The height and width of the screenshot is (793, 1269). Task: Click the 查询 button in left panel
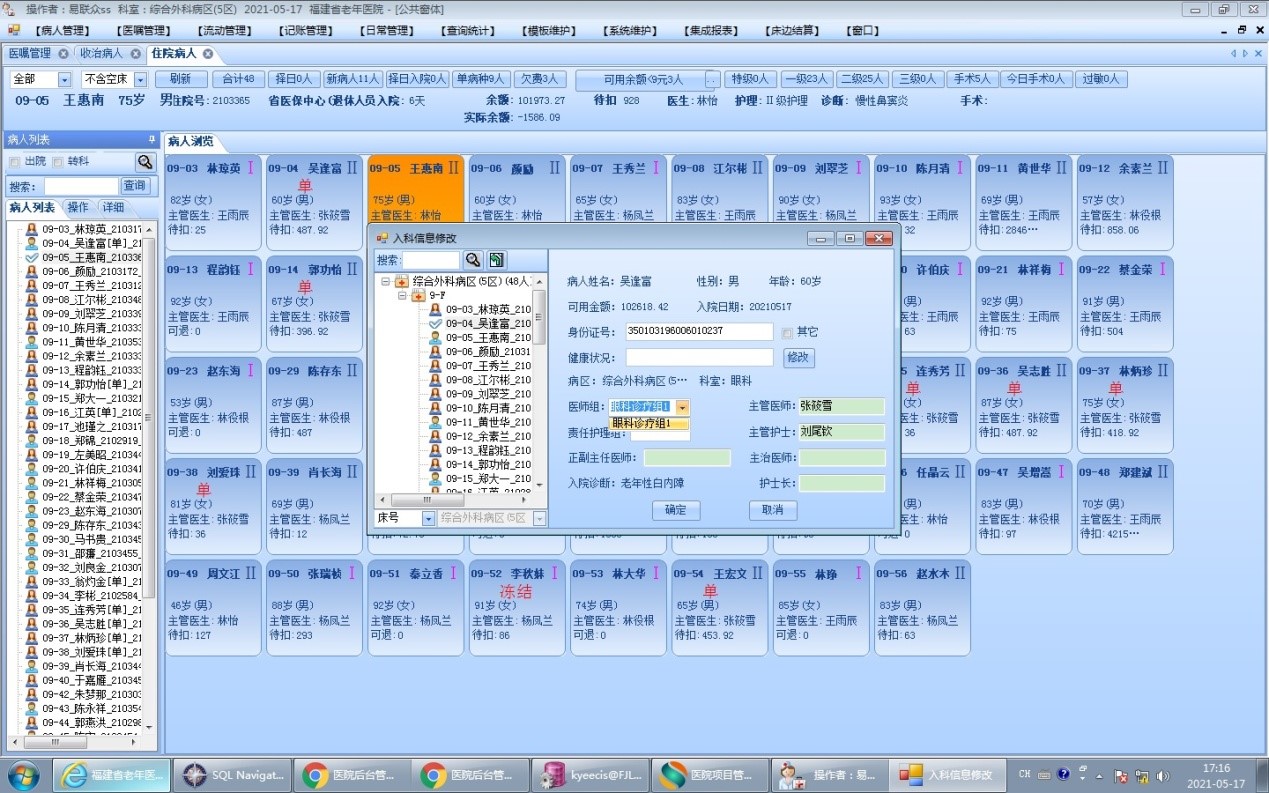[135, 186]
